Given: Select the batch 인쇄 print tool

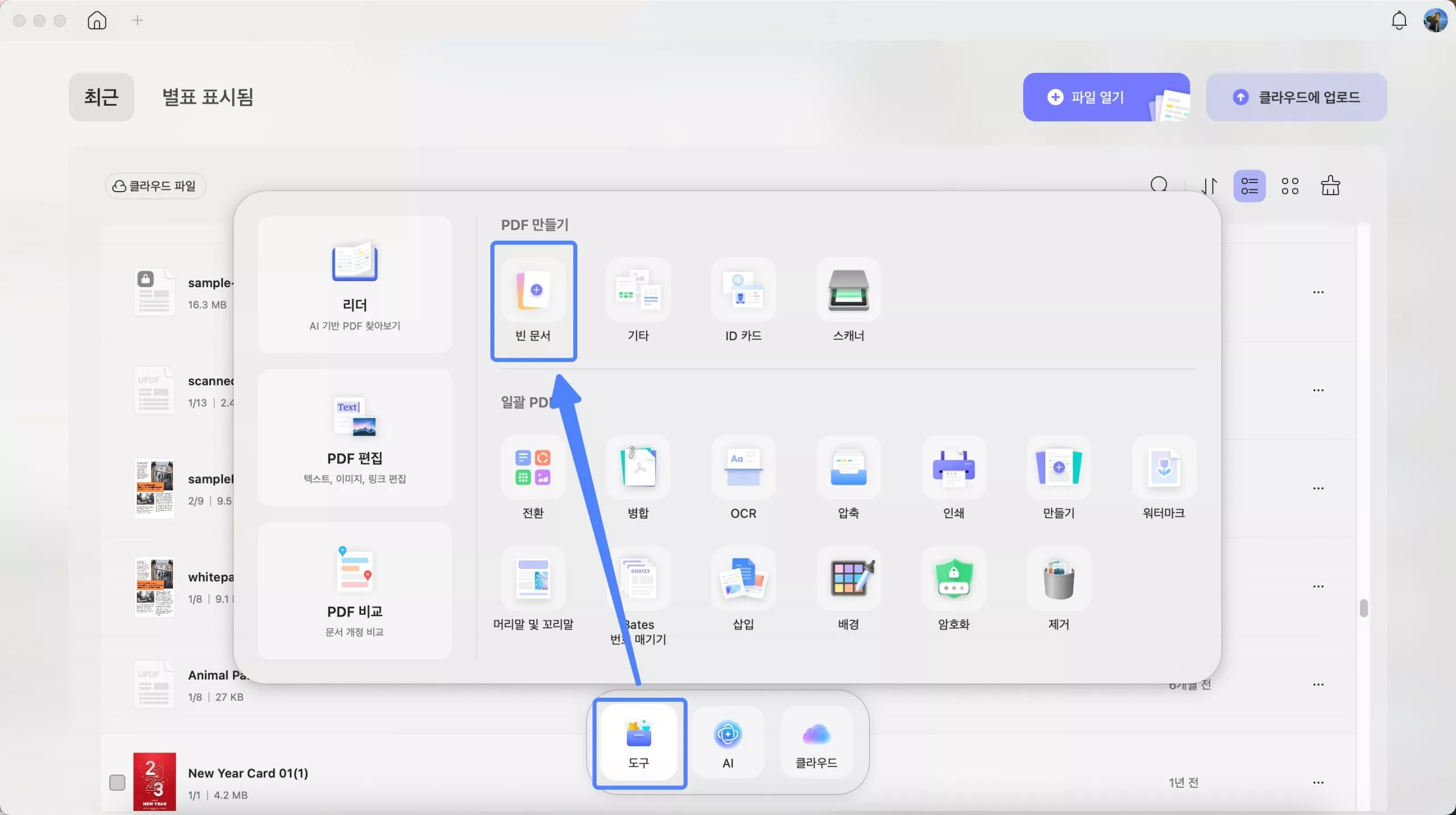Looking at the screenshot, I should coord(954,478).
